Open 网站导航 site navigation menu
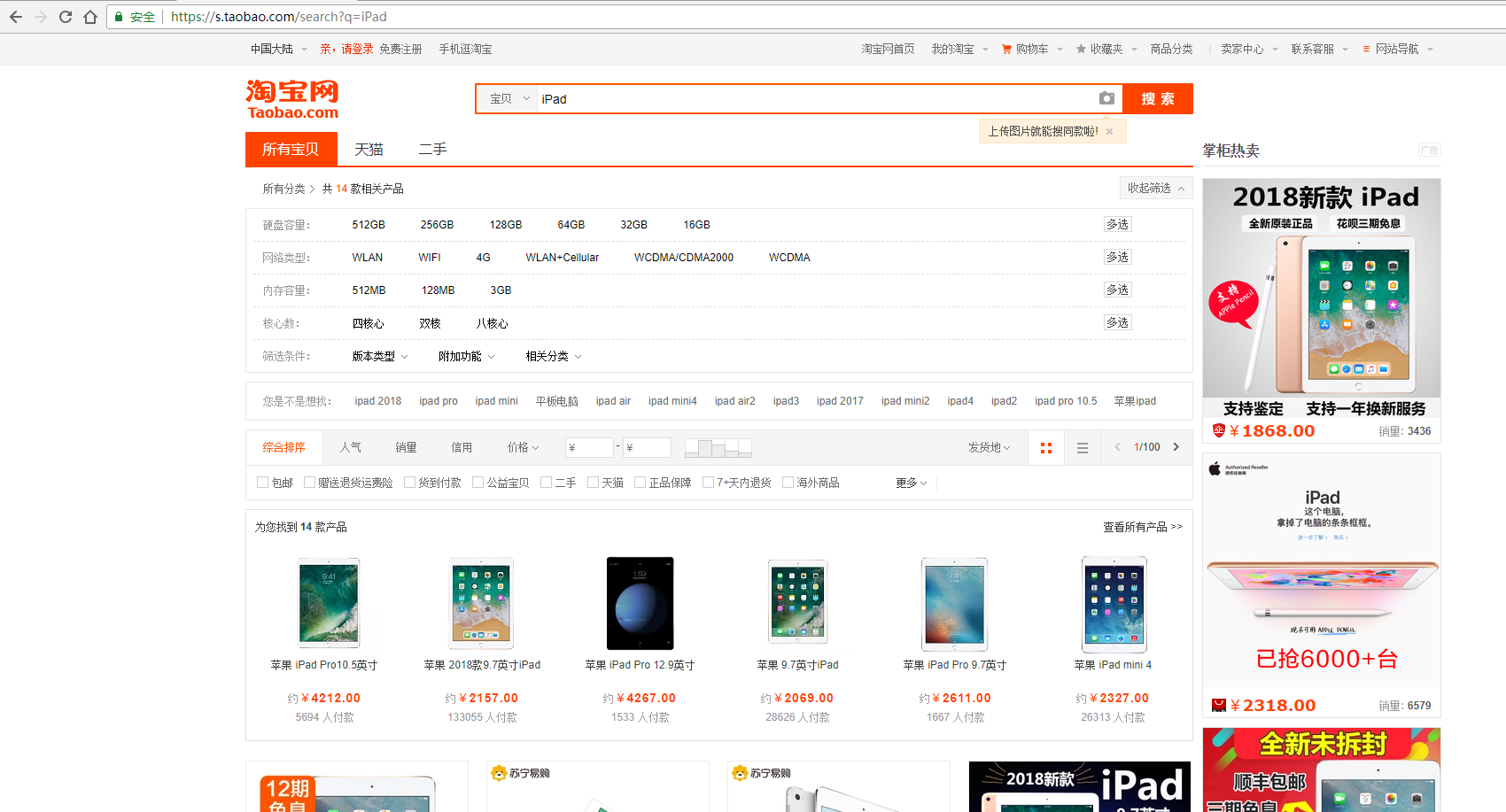1506x812 pixels. (x=1397, y=50)
